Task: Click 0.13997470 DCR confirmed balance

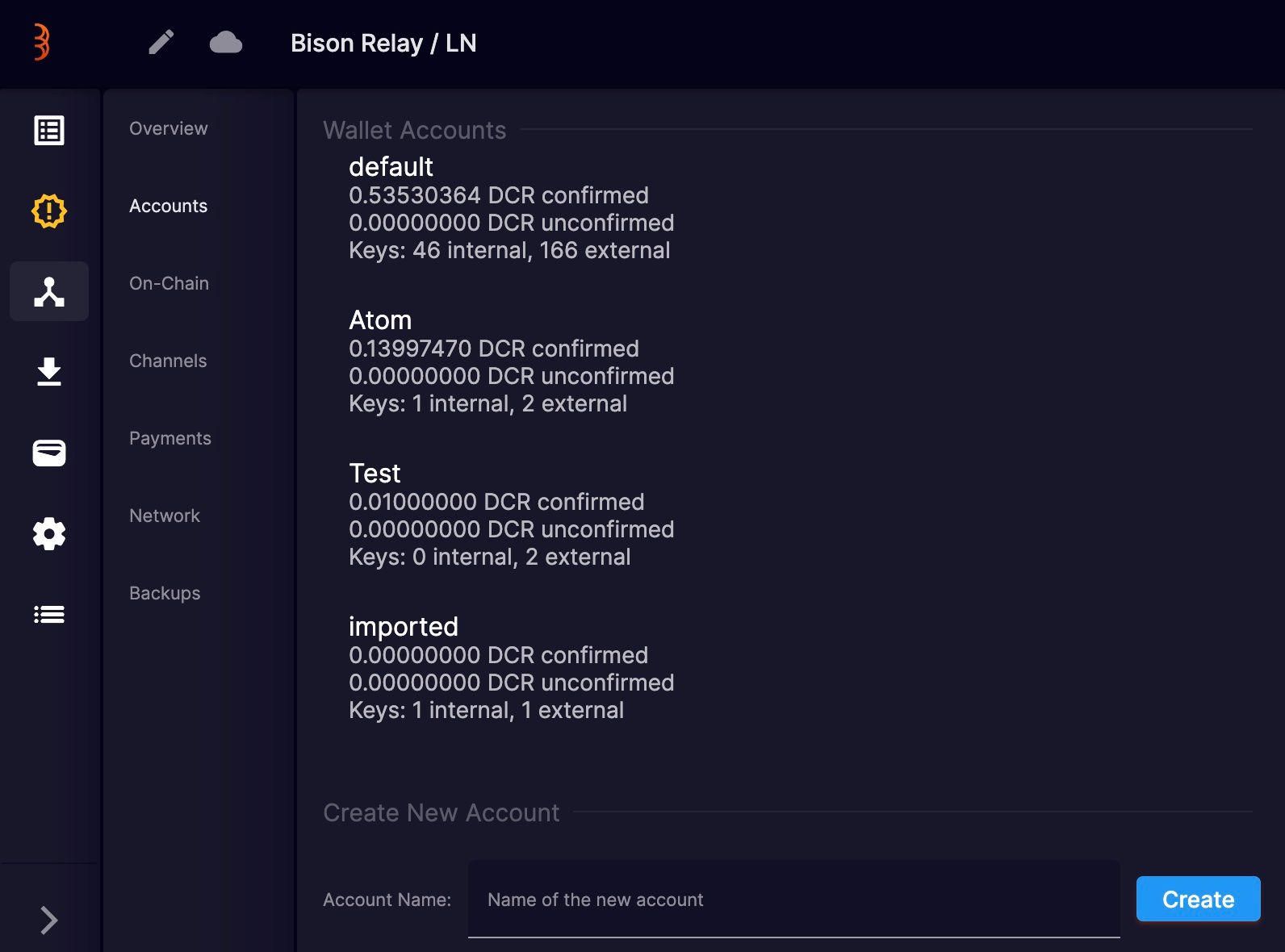Action: click(x=494, y=349)
